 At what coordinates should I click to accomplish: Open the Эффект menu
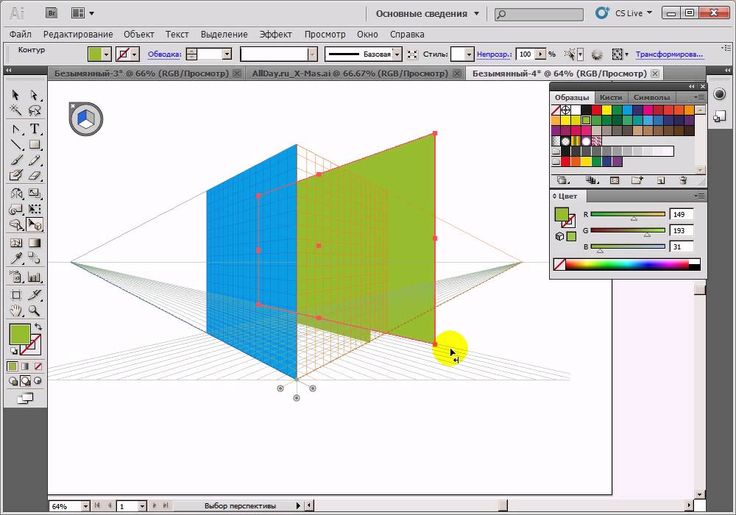(x=276, y=34)
